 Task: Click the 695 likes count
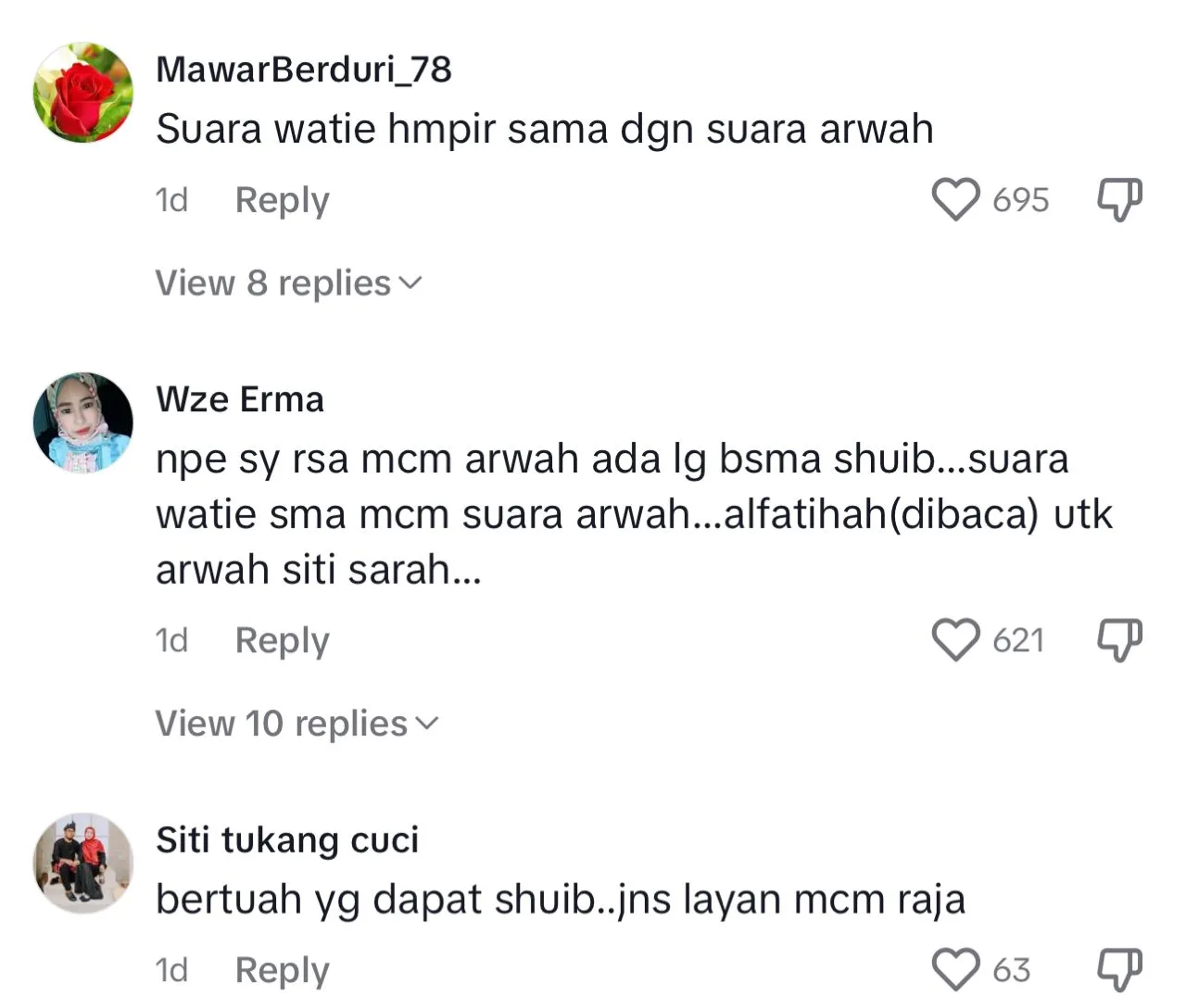tap(1021, 200)
